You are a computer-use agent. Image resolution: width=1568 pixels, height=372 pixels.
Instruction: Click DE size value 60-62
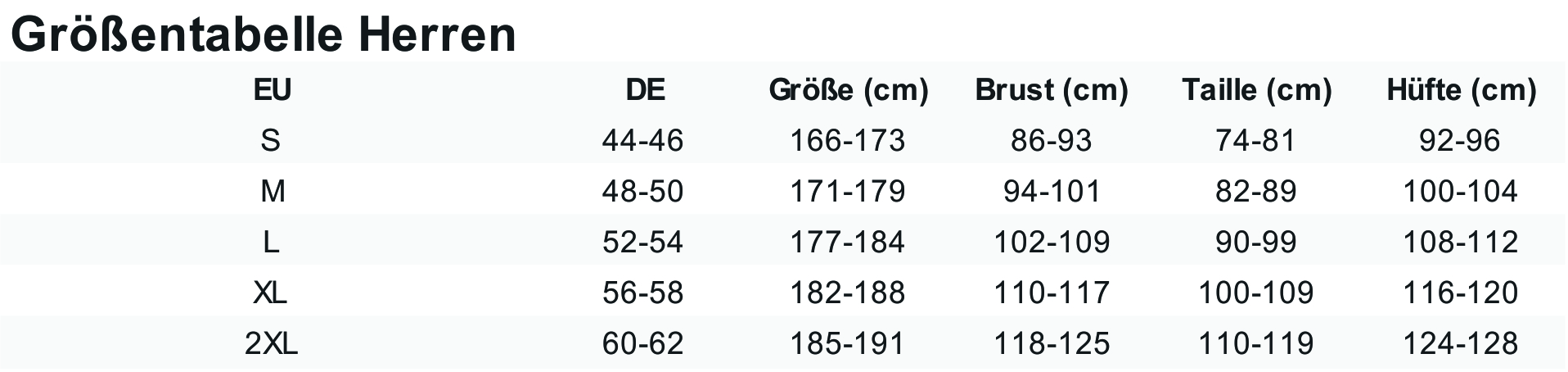642,344
